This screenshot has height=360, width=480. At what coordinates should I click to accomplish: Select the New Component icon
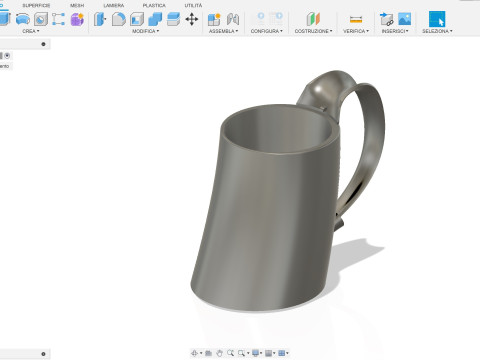pyautogui.click(x=214, y=19)
